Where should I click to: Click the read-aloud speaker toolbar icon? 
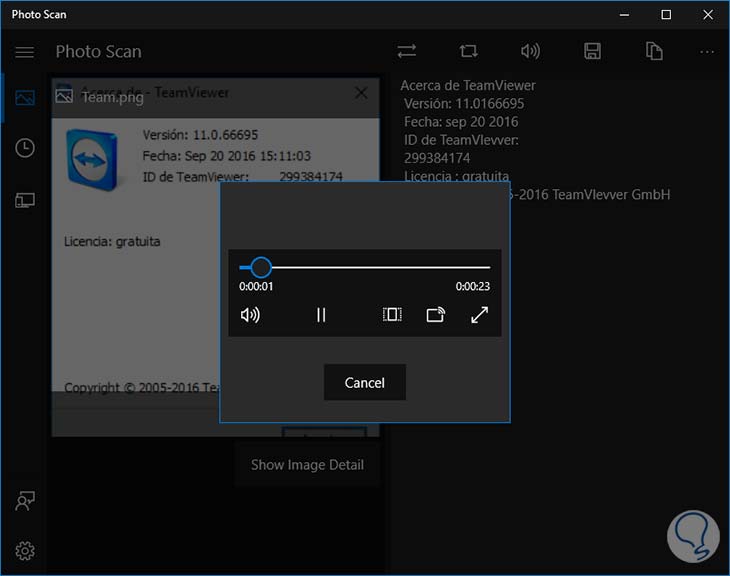click(530, 51)
